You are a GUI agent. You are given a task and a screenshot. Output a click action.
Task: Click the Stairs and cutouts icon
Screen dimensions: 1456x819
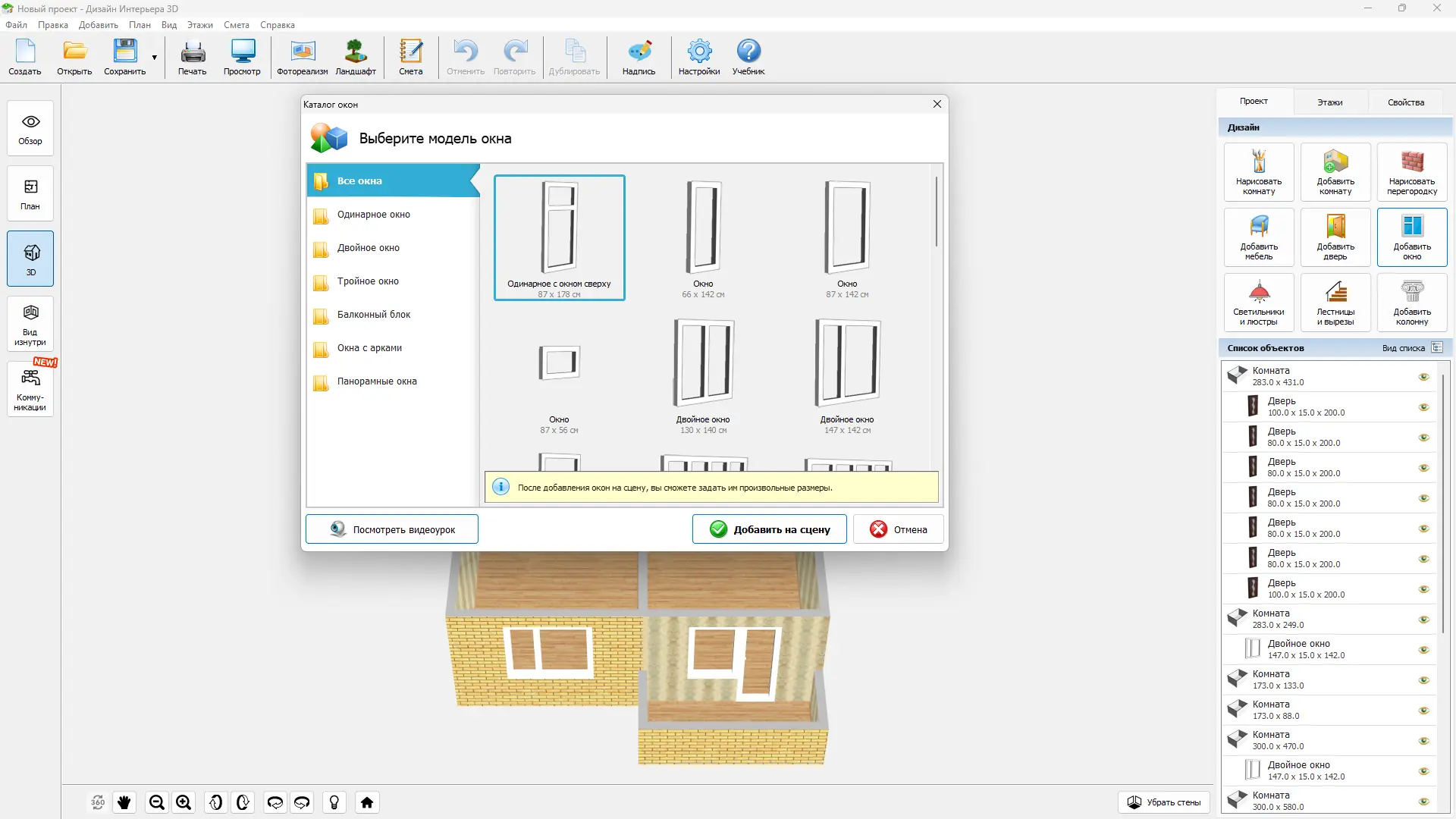(x=1335, y=302)
